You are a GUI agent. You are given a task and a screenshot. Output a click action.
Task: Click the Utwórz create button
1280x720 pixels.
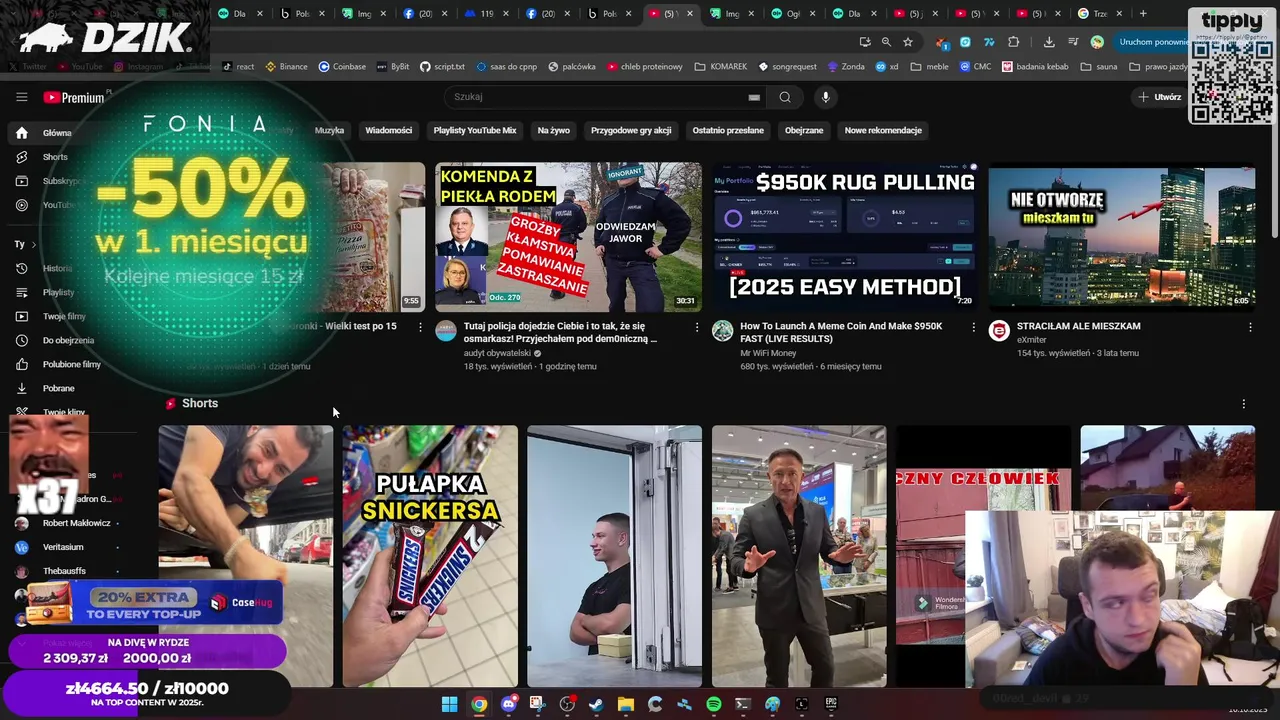(1159, 97)
